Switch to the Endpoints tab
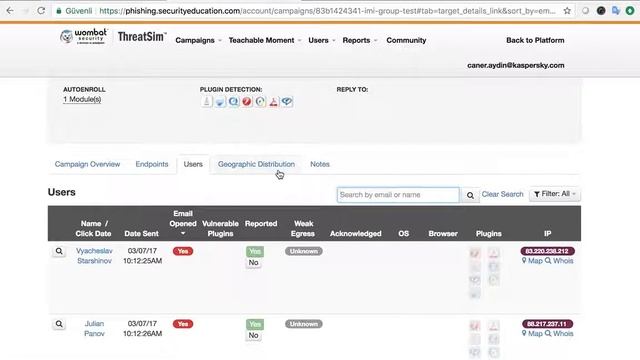 coord(152,164)
